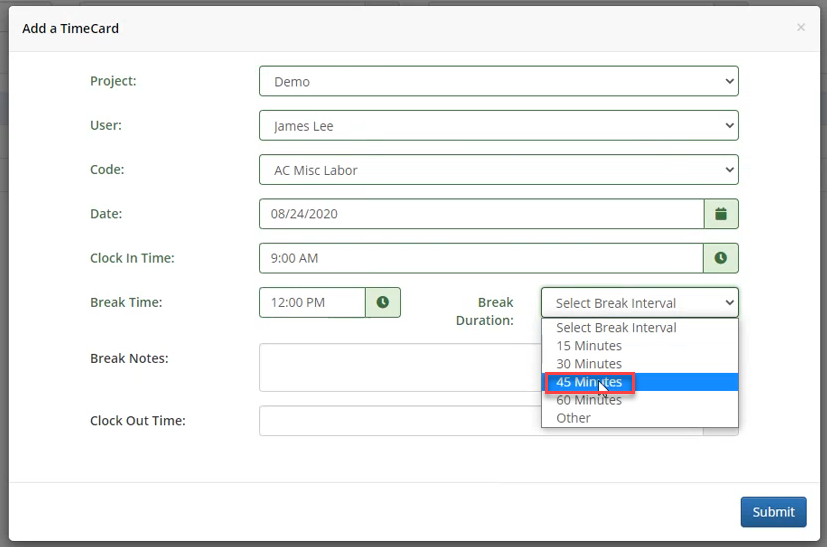
Task: Open the Code dropdown showing AC Misc Labor
Action: point(498,170)
